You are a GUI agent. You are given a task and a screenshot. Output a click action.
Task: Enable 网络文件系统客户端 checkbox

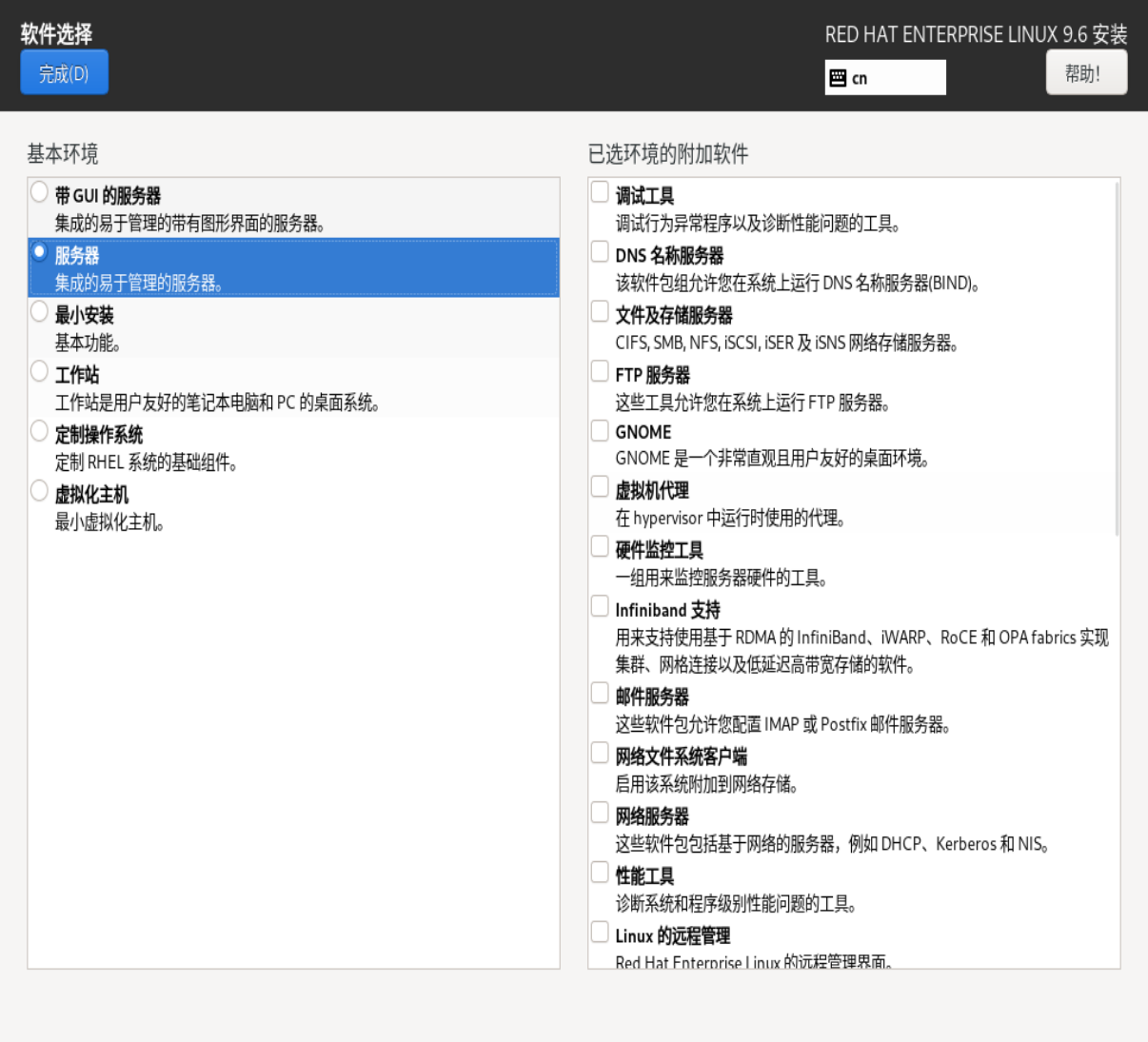coord(600,754)
